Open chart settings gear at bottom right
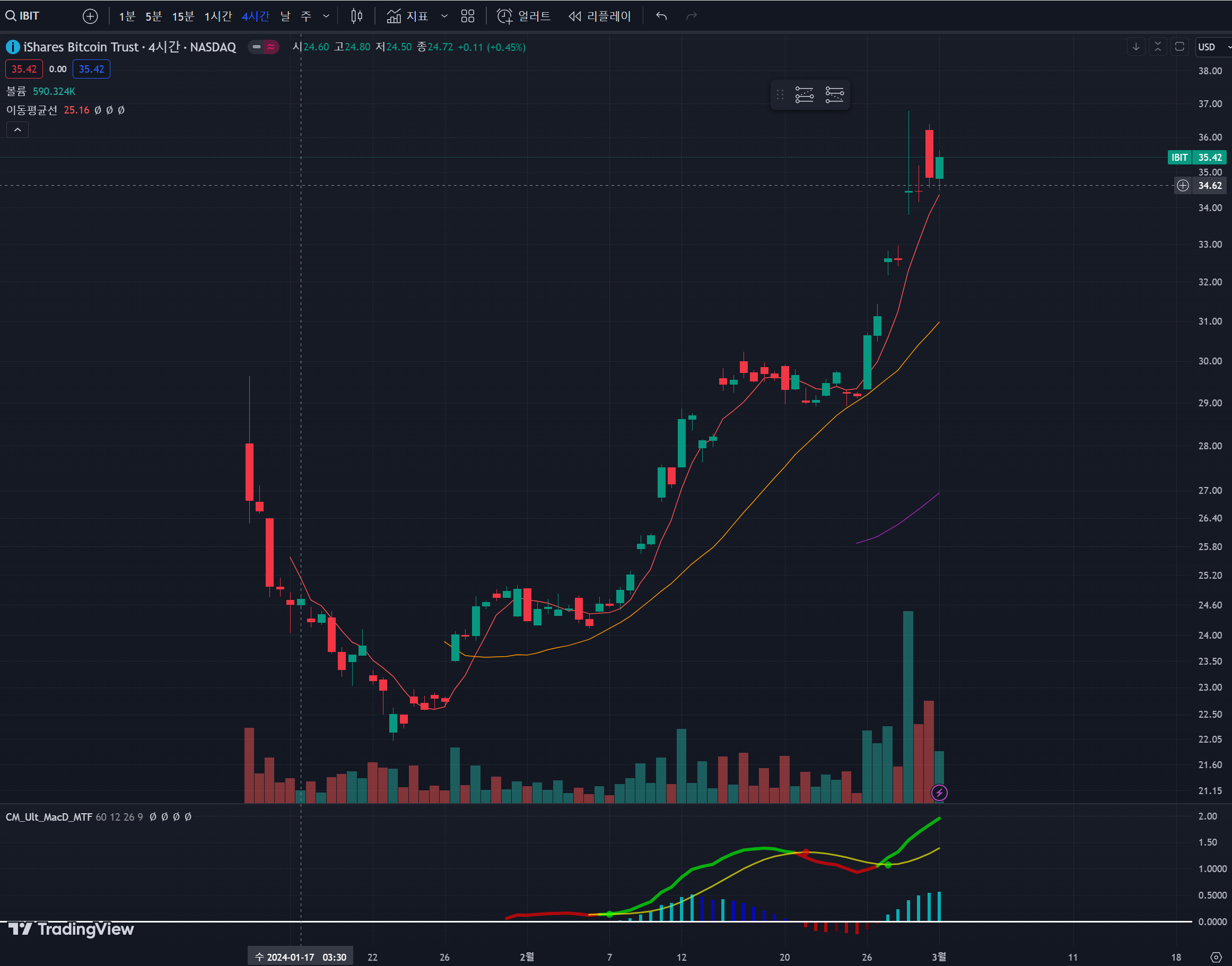This screenshot has height=966, width=1232. (x=1216, y=957)
